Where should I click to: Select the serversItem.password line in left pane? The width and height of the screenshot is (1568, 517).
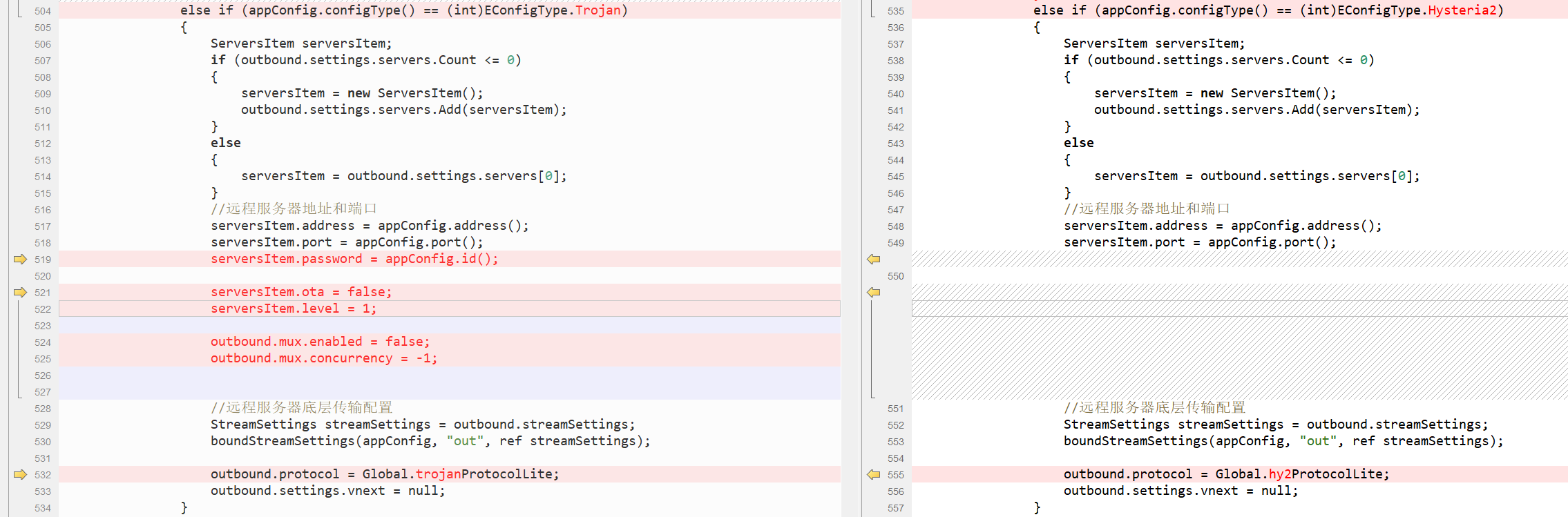coord(354,260)
